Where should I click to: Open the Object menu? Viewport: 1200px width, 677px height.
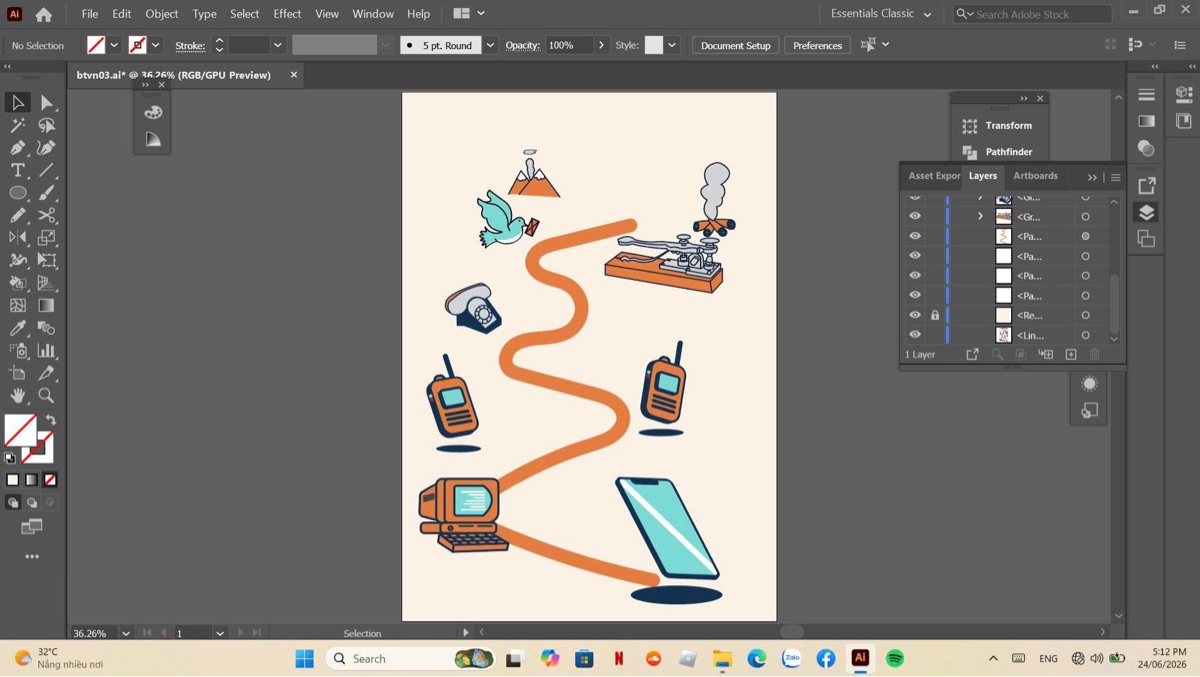pos(162,14)
